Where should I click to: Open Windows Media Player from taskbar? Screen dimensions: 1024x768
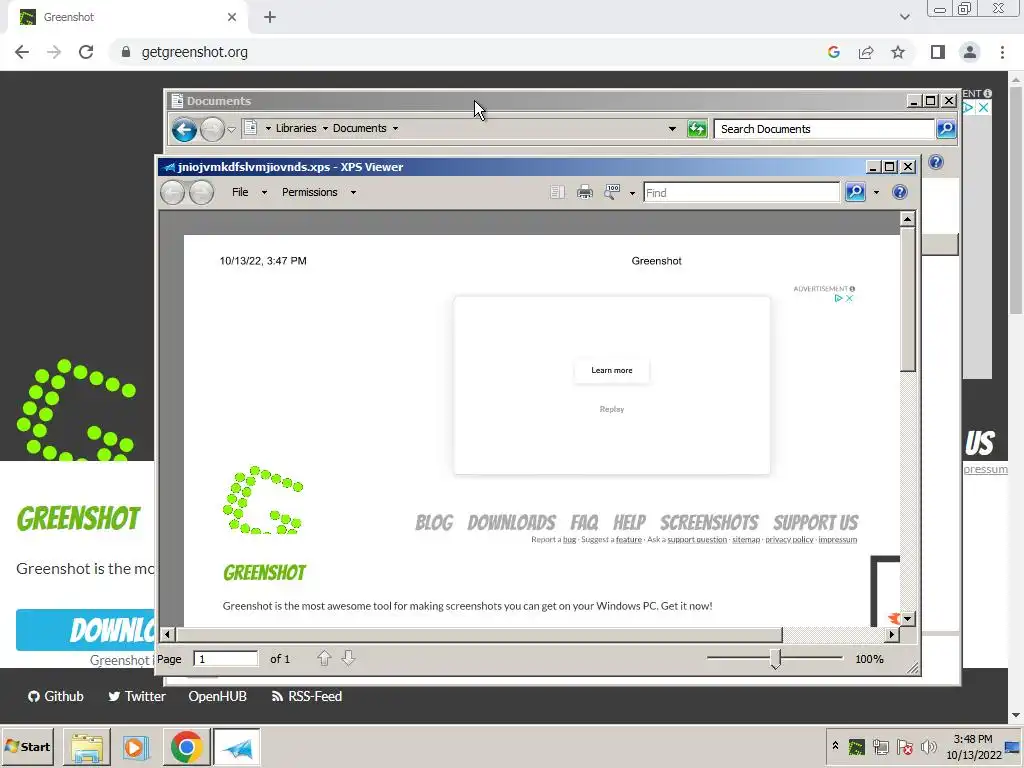[136, 746]
